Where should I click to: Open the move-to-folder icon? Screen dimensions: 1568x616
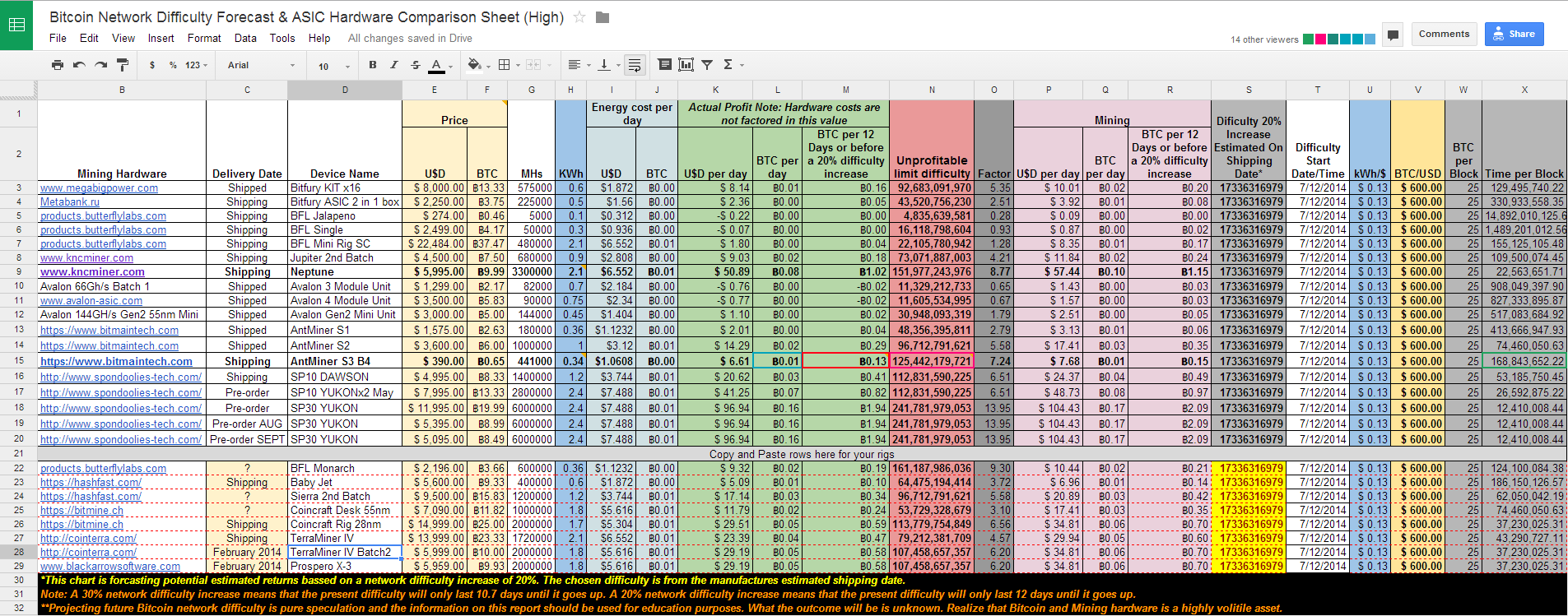[603, 17]
